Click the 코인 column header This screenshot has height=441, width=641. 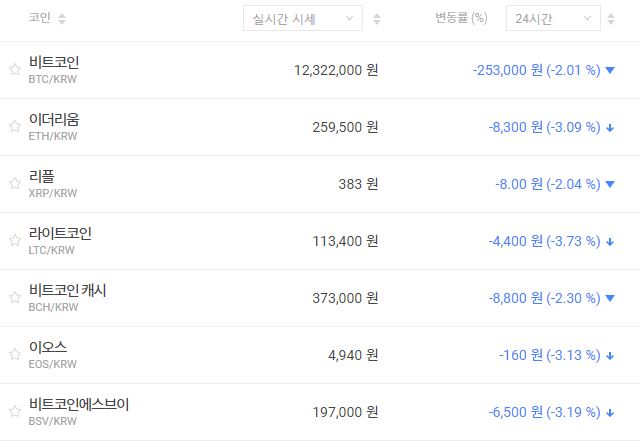(39, 18)
